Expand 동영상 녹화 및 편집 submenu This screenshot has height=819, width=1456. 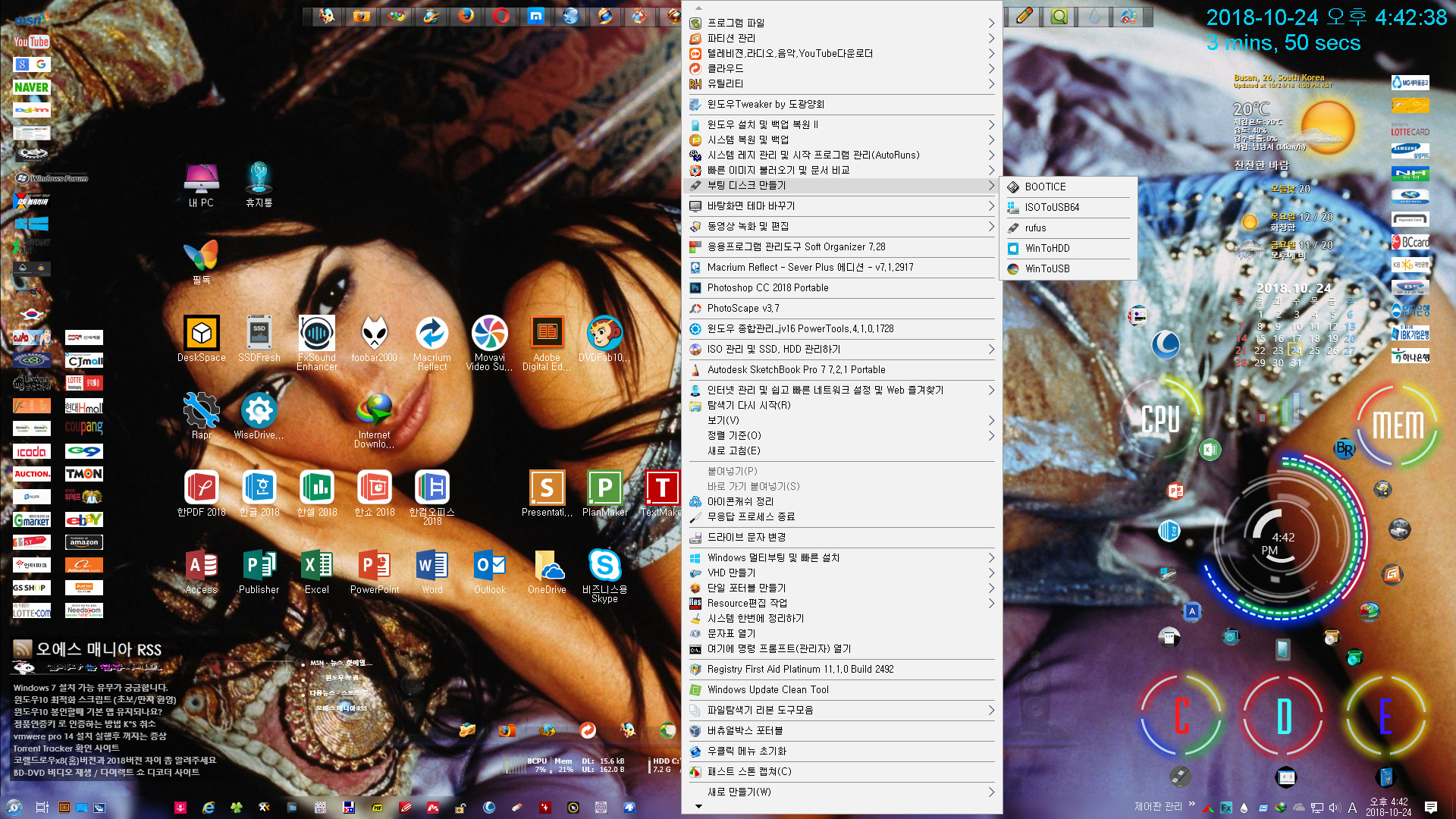(842, 226)
